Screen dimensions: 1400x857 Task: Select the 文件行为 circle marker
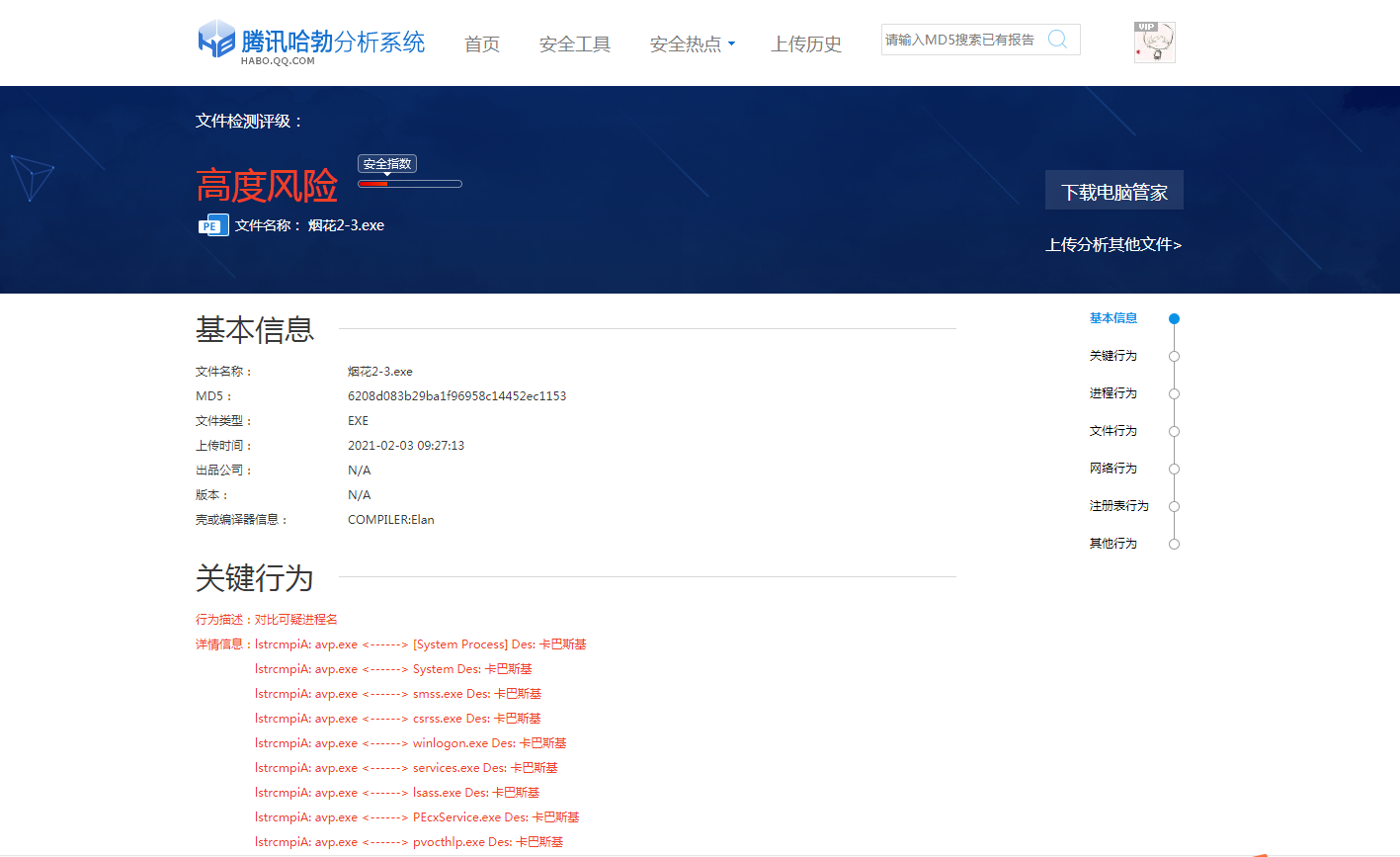[1174, 431]
